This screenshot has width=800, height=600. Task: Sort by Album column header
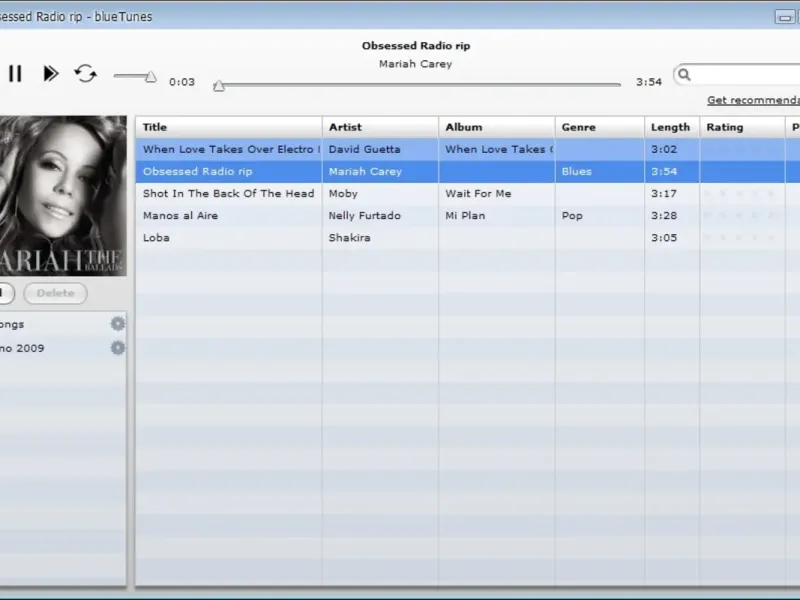496,127
